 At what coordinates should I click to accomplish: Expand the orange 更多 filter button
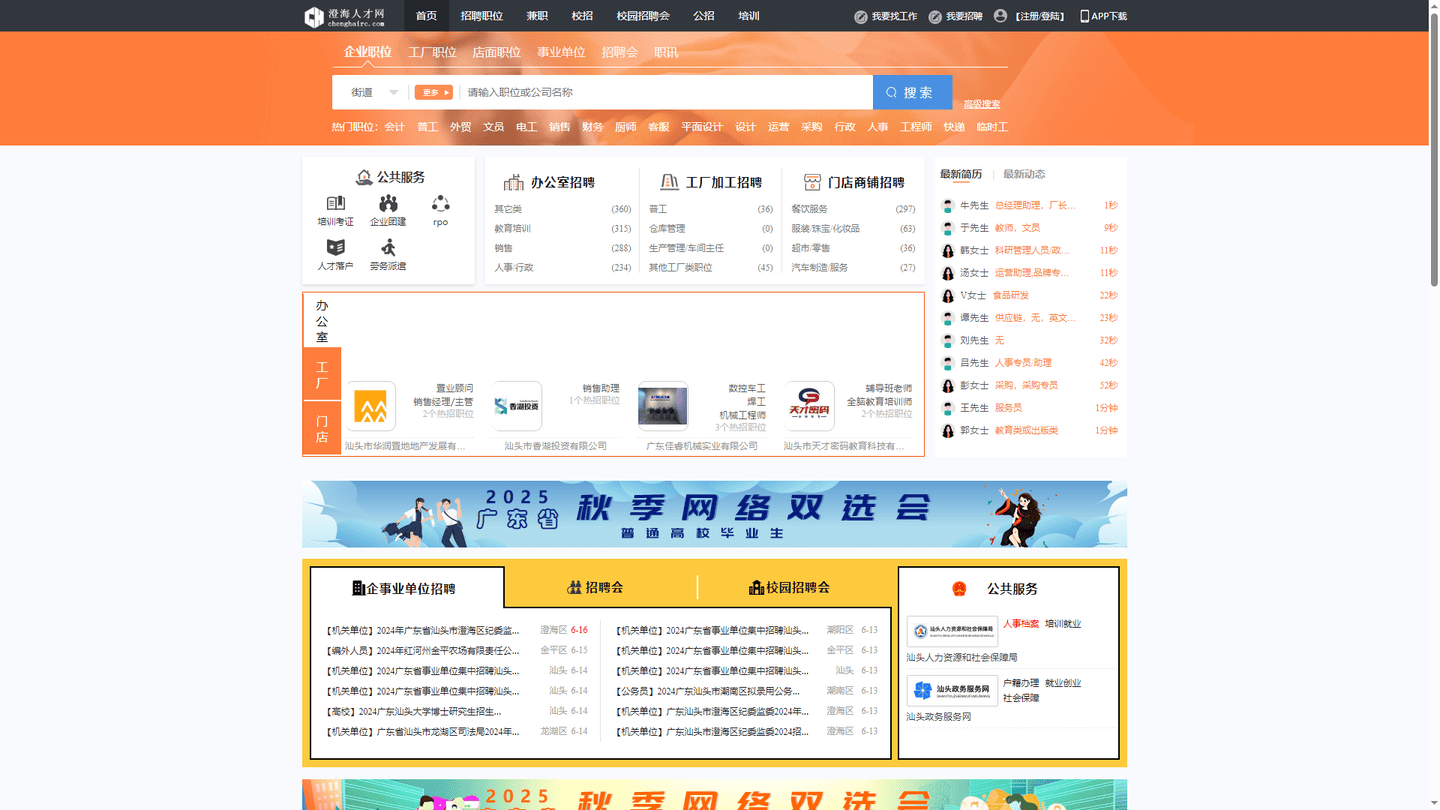coord(433,92)
